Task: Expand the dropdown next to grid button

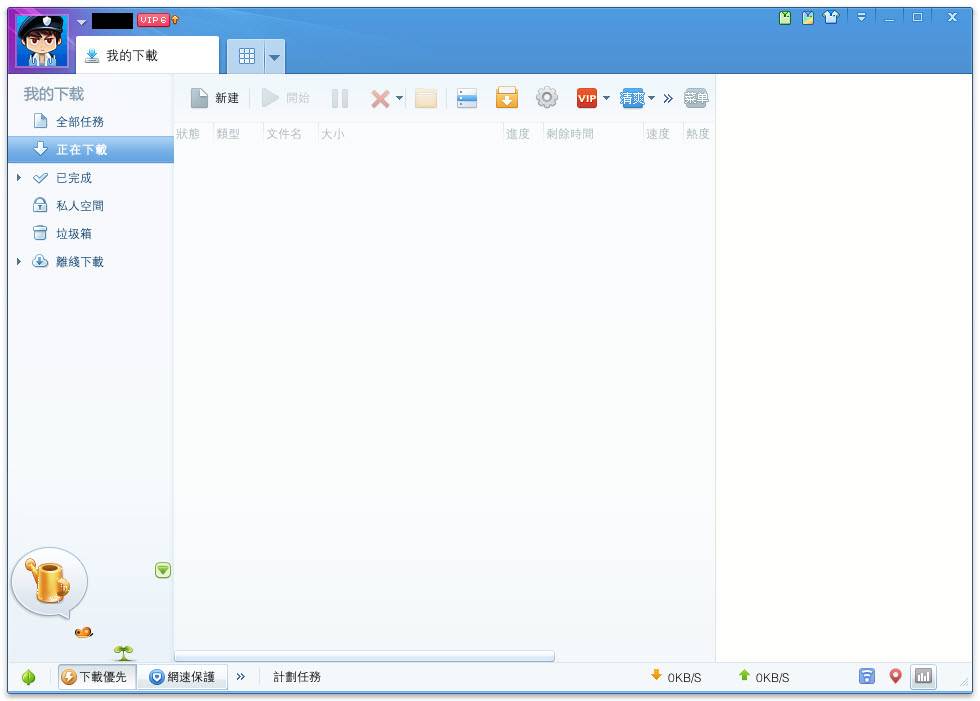Action: click(274, 57)
